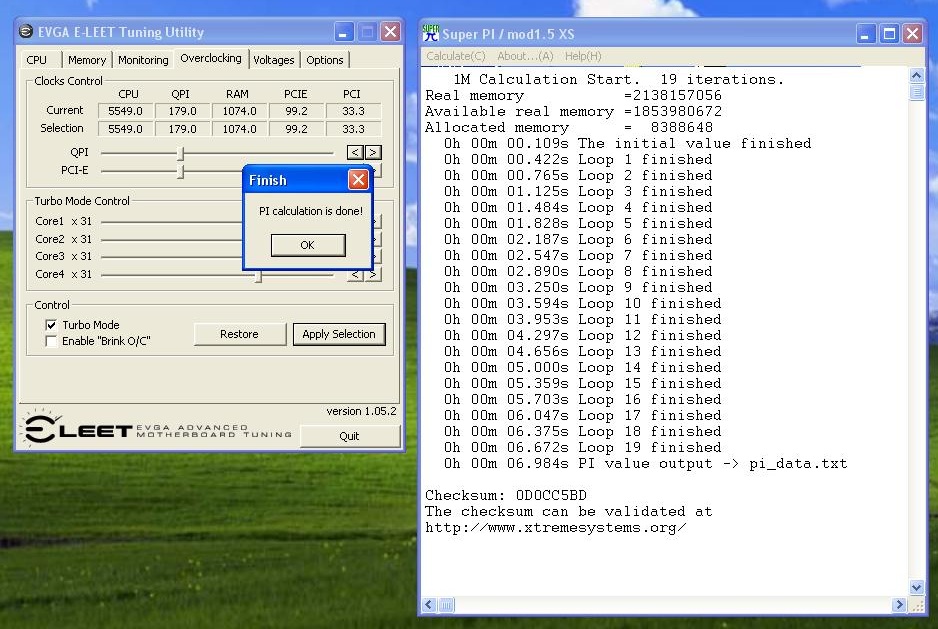Image resolution: width=938 pixels, height=629 pixels.
Task: Click the "Allocated memory = 8388648" line
Action: tap(569, 127)
